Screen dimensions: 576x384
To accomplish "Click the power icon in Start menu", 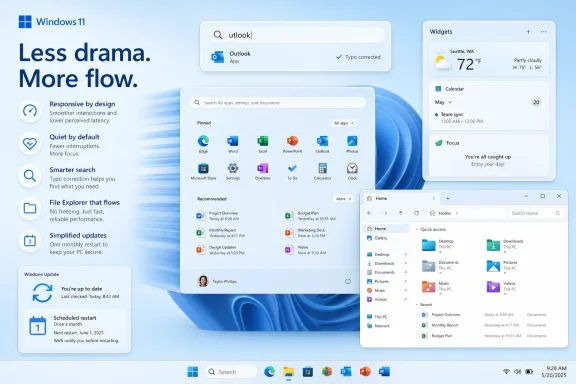I will 348,281.
